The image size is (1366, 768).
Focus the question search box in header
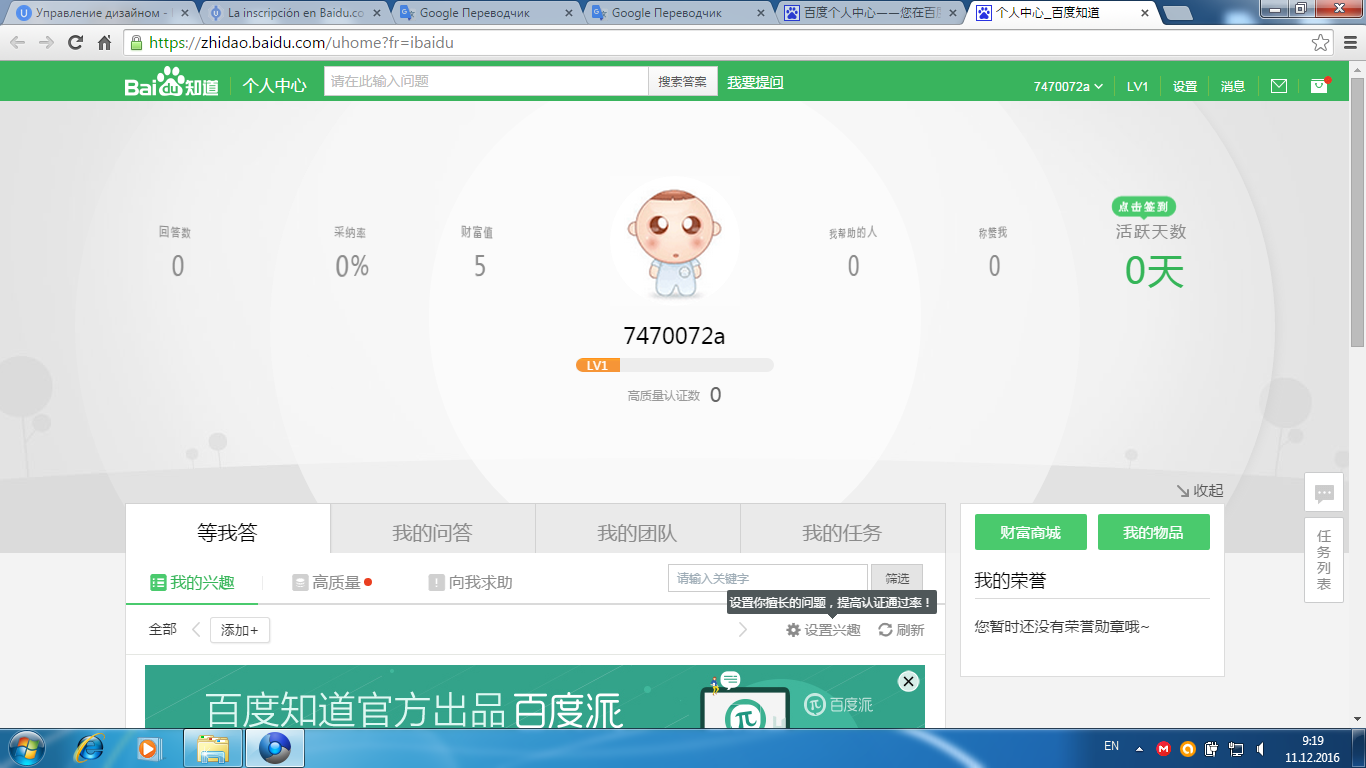(486, 81)
